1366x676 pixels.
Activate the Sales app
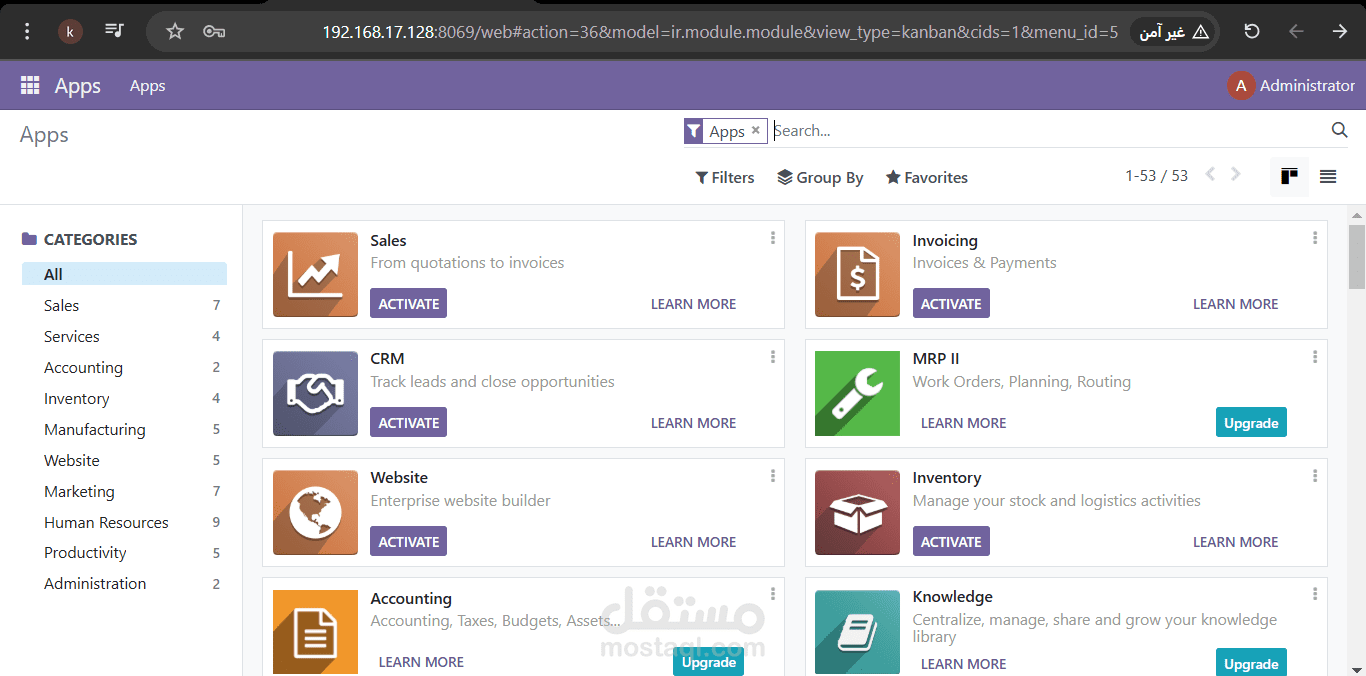point(408,304)
